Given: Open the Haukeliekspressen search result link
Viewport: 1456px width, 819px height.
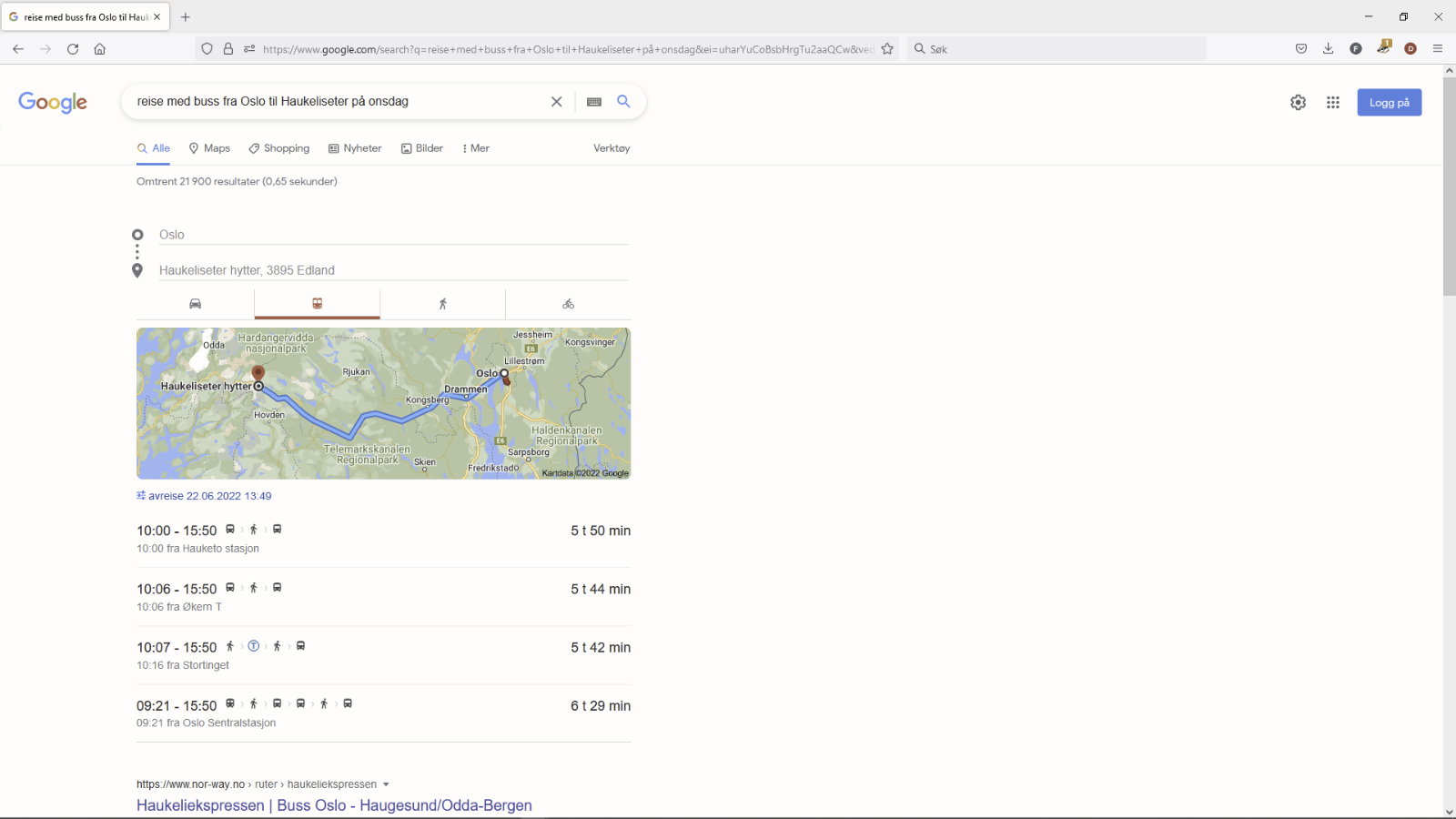Looking at the screenshot, I should click(334, 805).
